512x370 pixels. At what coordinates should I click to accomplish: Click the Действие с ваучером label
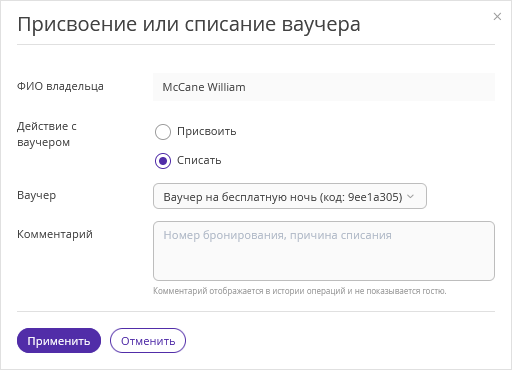[x=47, y=134]
